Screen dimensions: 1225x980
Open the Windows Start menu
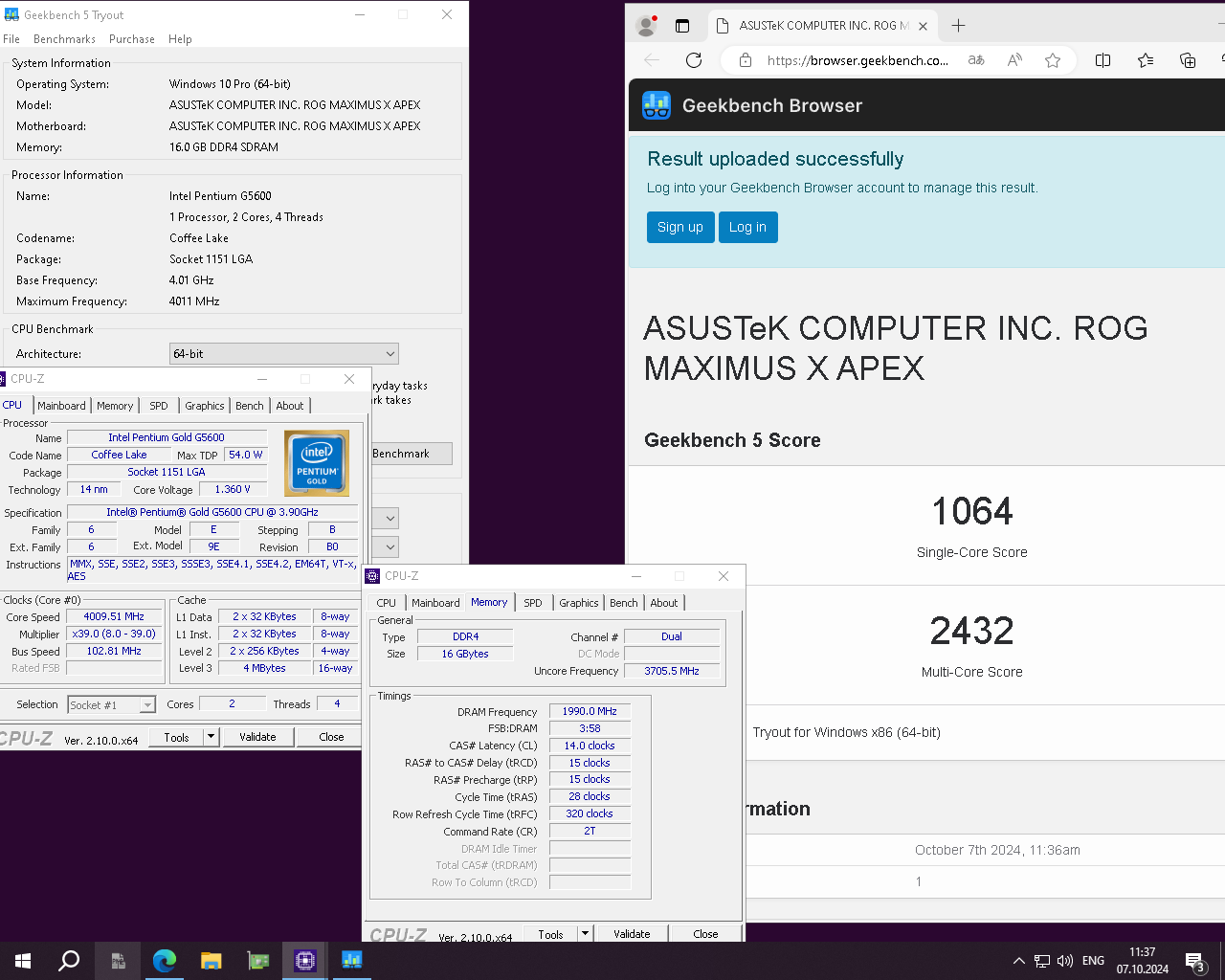click(23, 961)
